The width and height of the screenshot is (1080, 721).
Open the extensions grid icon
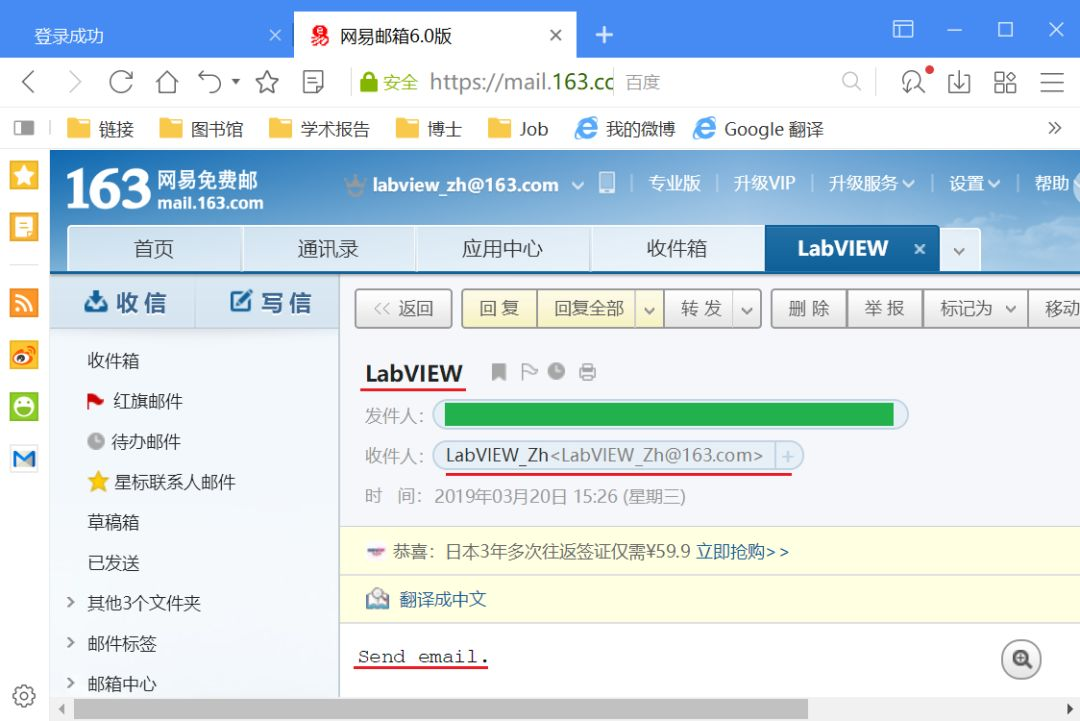(x=1005, y=82)
